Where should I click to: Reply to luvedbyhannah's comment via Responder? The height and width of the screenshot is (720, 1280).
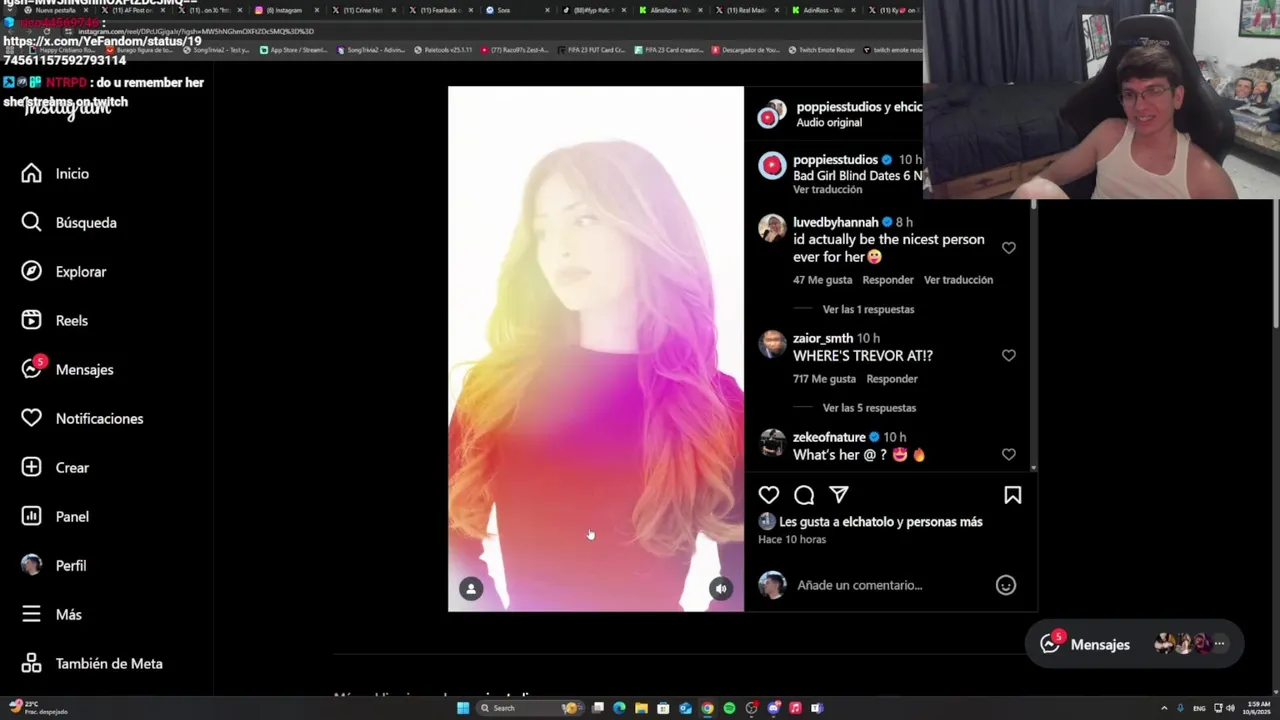(x=888, y=280)
